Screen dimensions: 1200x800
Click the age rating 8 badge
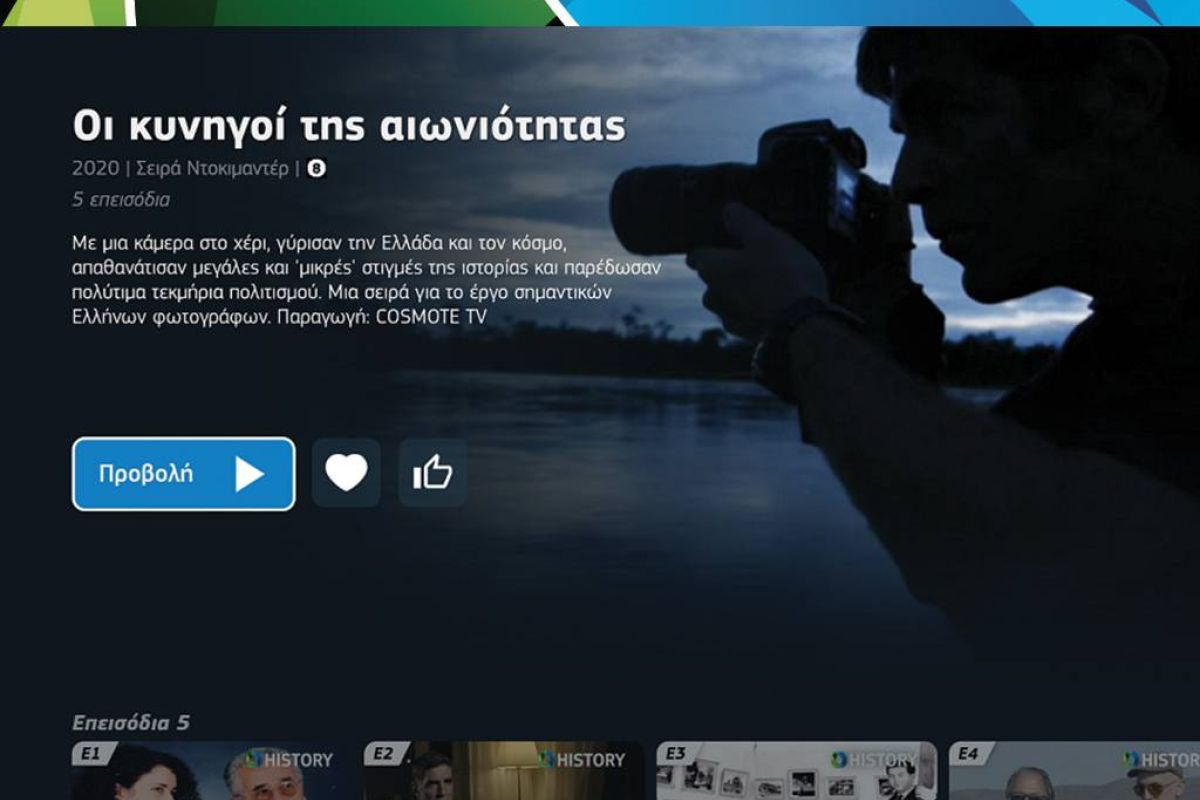pyautogui.click(x=316, y=169)
